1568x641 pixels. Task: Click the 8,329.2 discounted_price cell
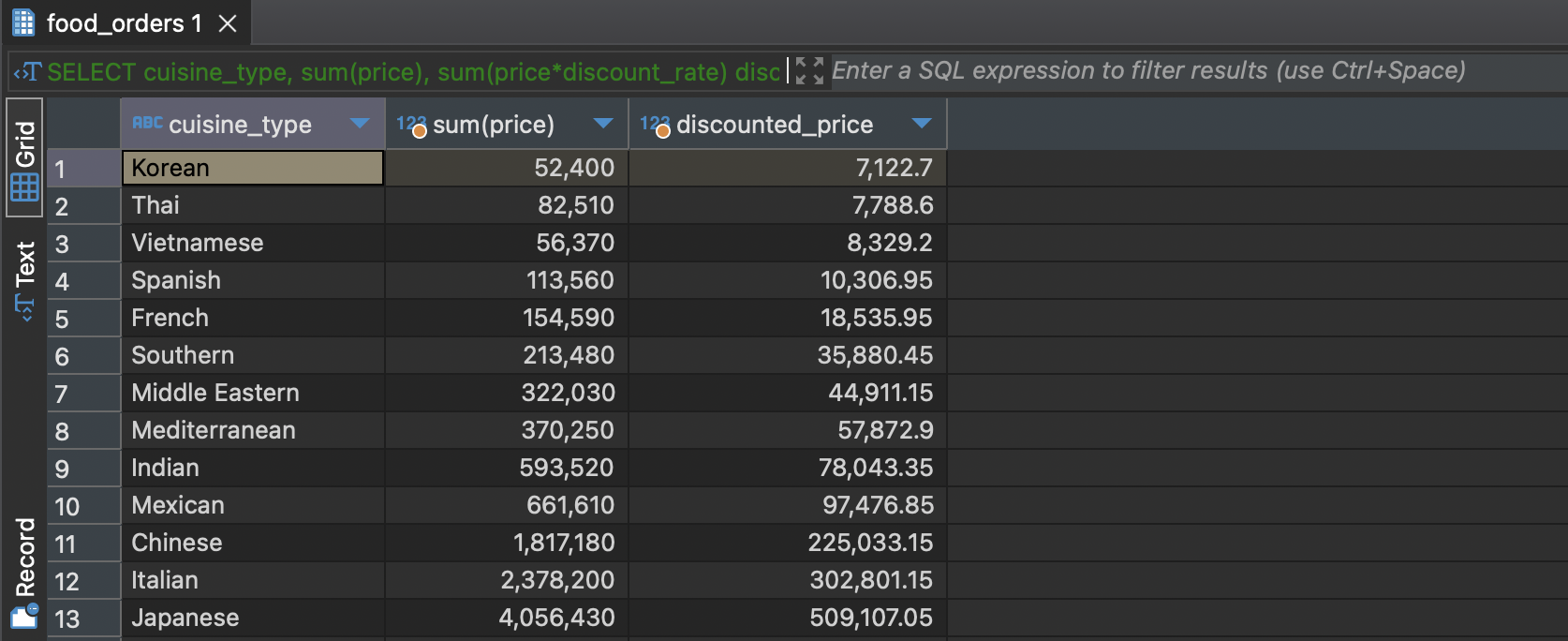(x=788, y=243)
